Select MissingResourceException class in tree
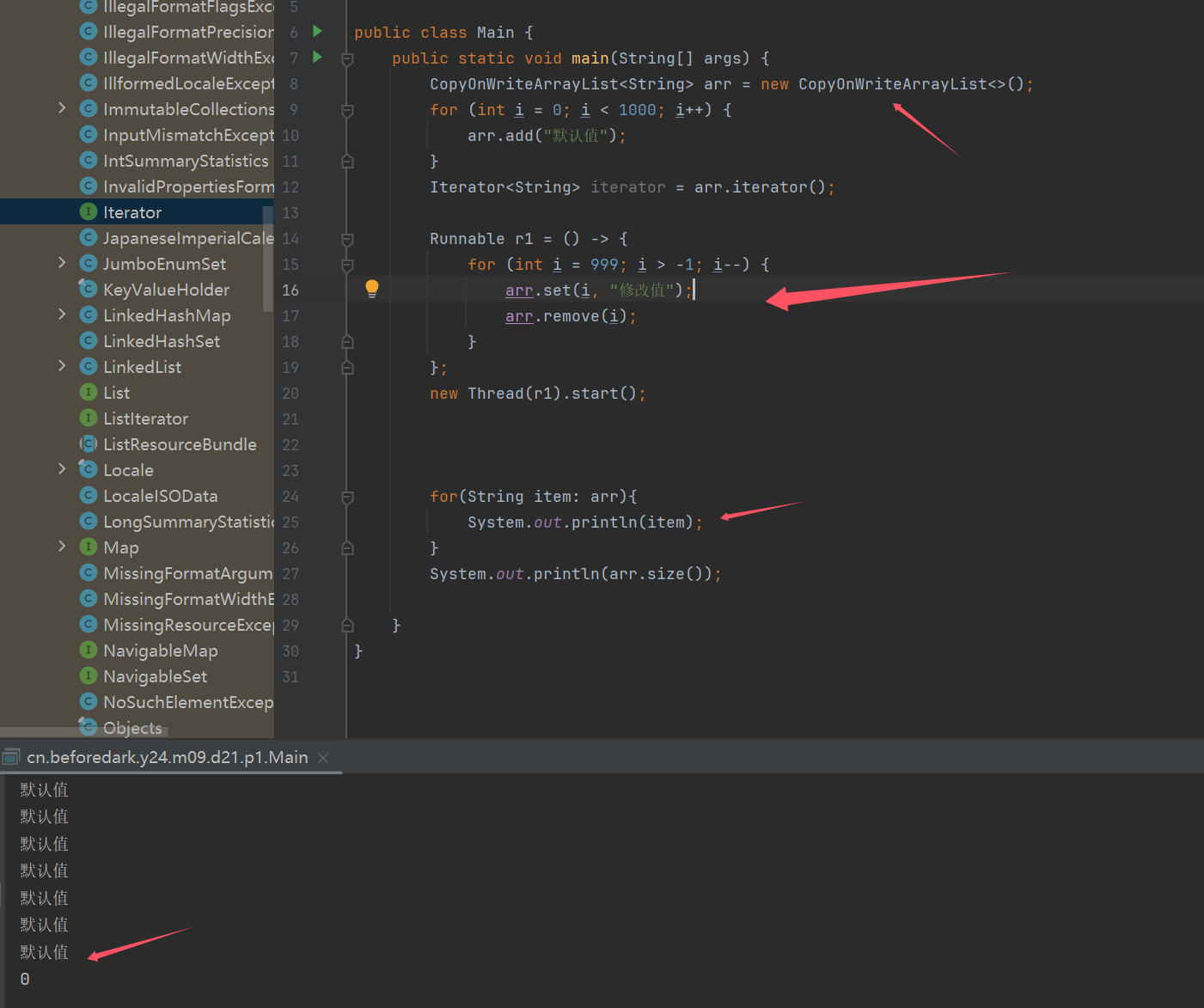 (x=188, y=625)
